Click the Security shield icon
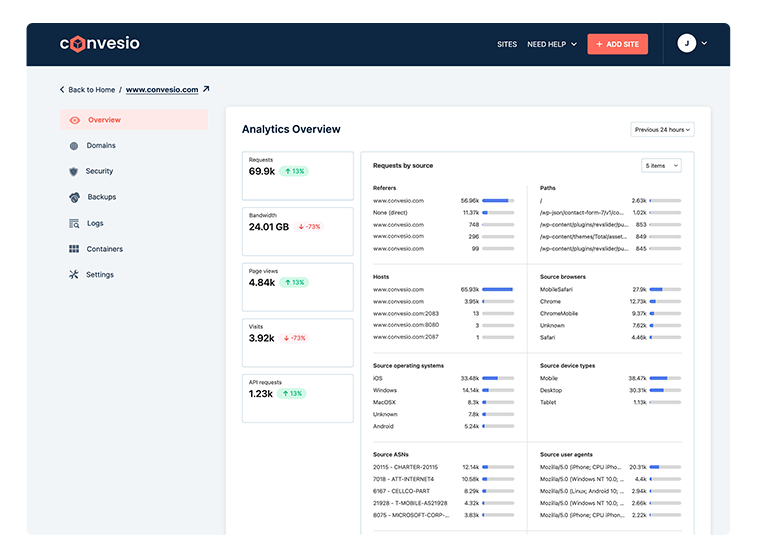 (x=73, y=171)
